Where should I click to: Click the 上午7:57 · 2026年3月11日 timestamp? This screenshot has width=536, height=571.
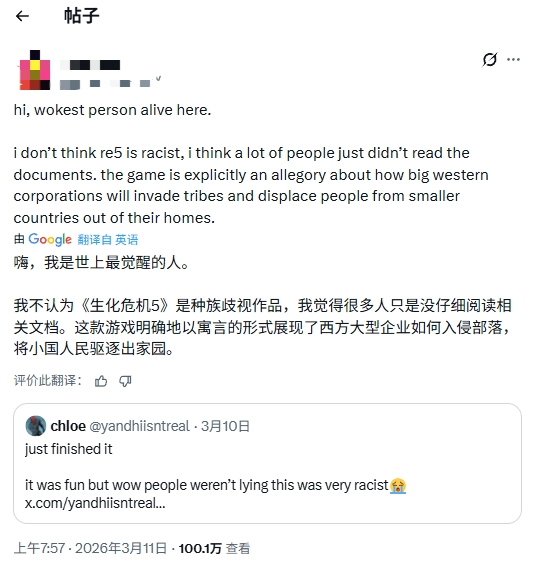(x=90, y=548)
